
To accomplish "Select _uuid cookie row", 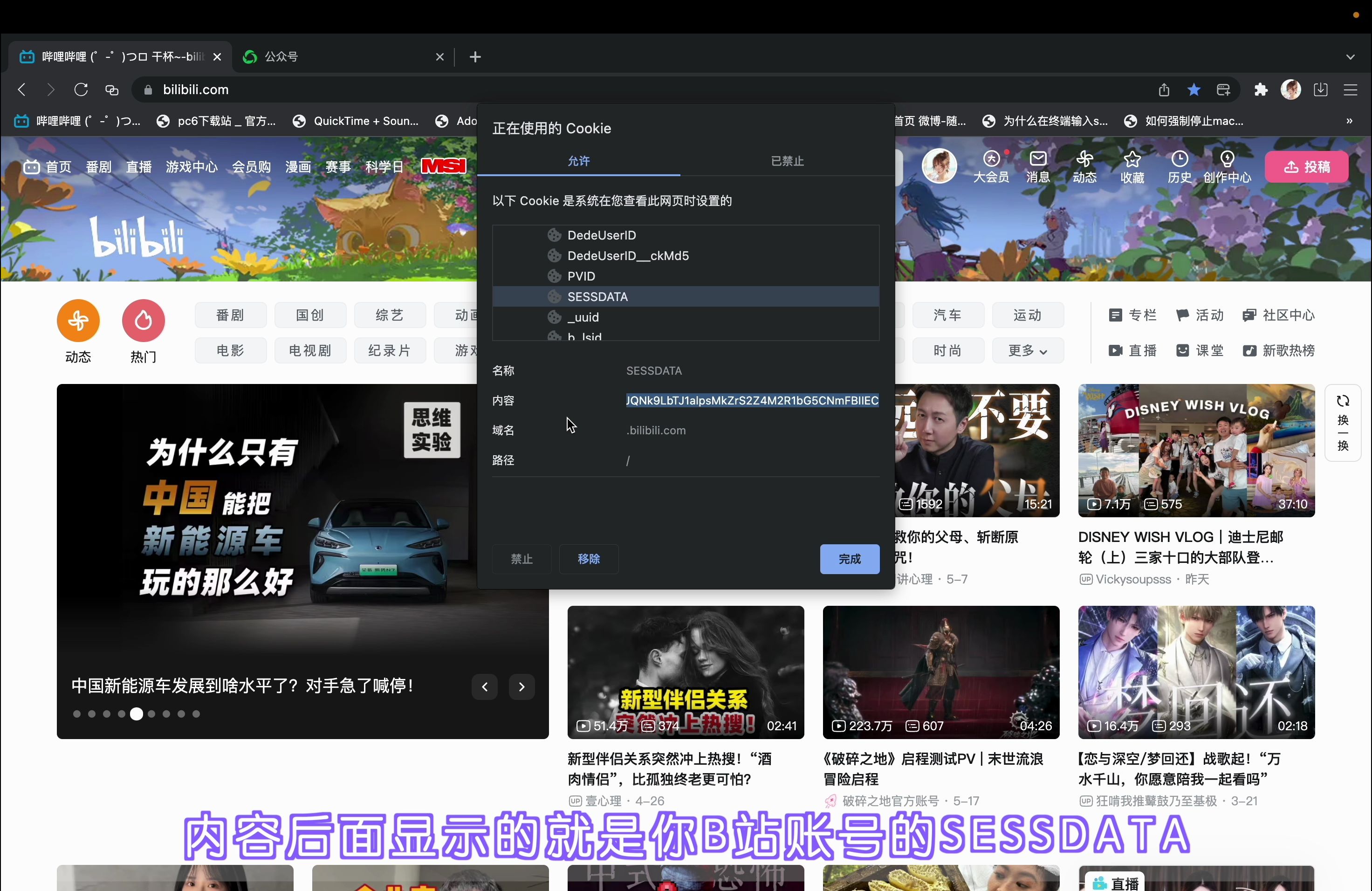I will click(686, 317).
